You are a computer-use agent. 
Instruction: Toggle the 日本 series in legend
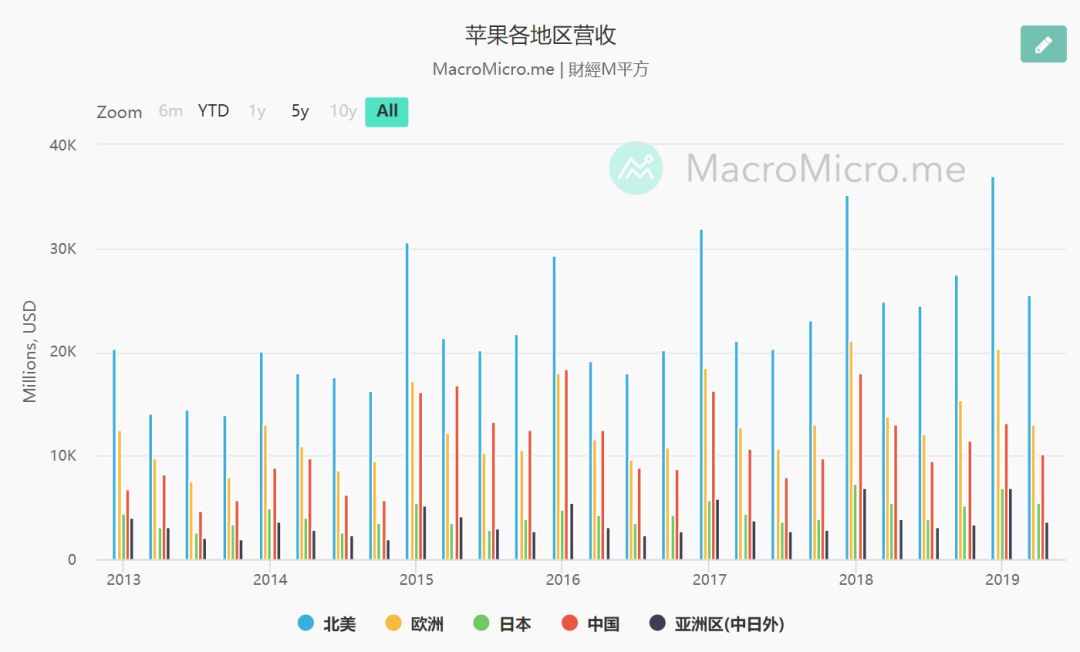pyautogui.click(x=502, y=624)
